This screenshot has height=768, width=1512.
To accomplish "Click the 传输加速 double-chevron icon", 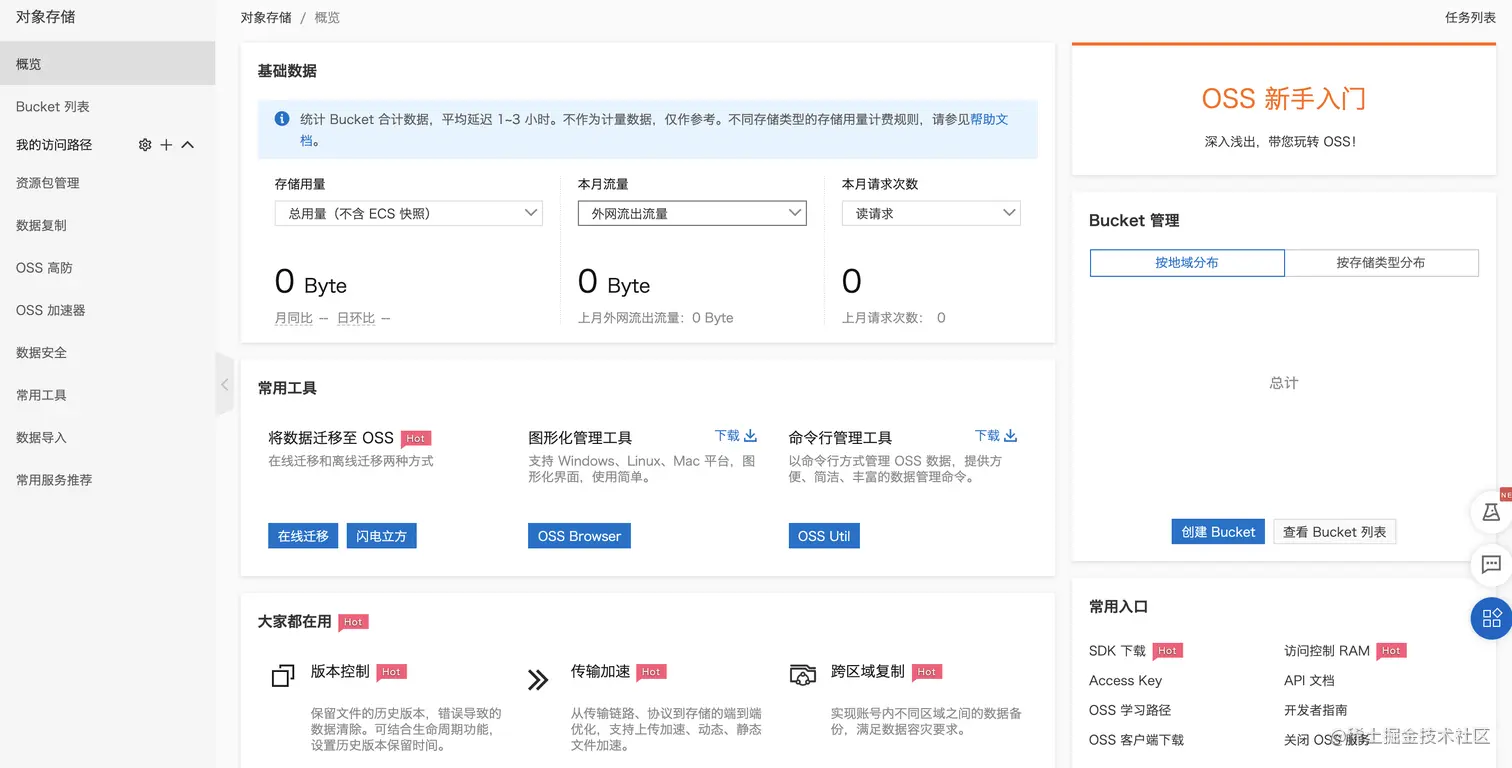I will (538, 679).
